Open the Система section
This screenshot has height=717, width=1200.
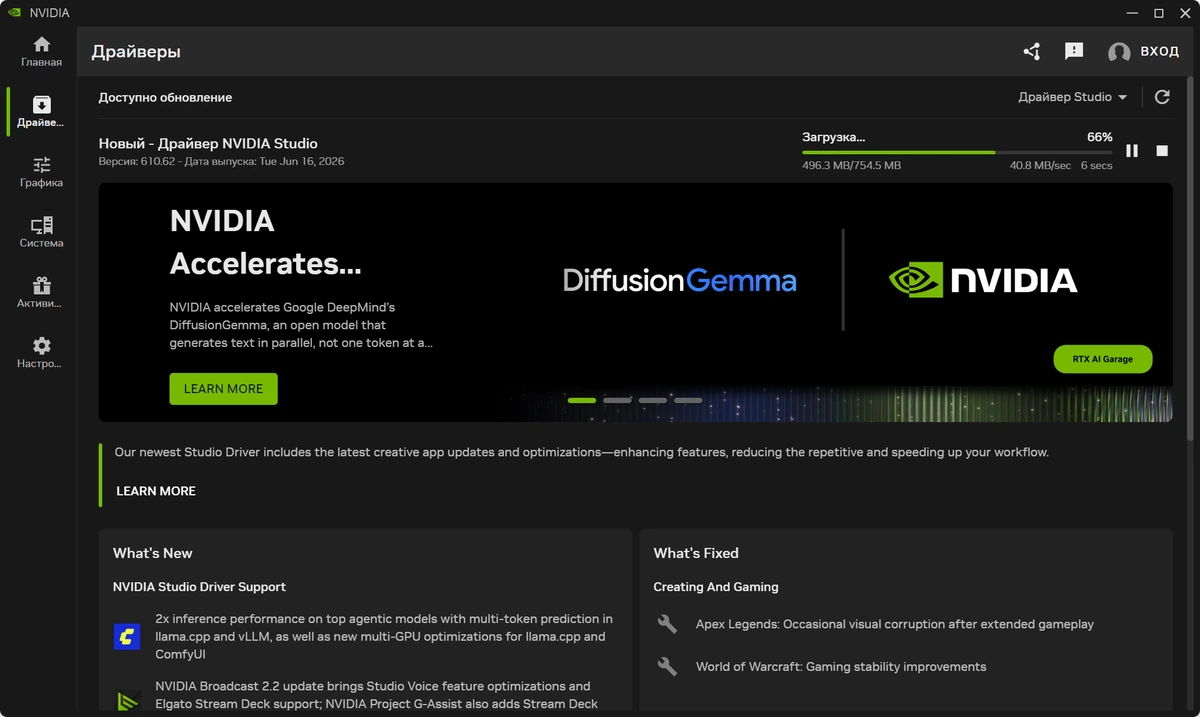pyautogui.click(x=41, y=232)
